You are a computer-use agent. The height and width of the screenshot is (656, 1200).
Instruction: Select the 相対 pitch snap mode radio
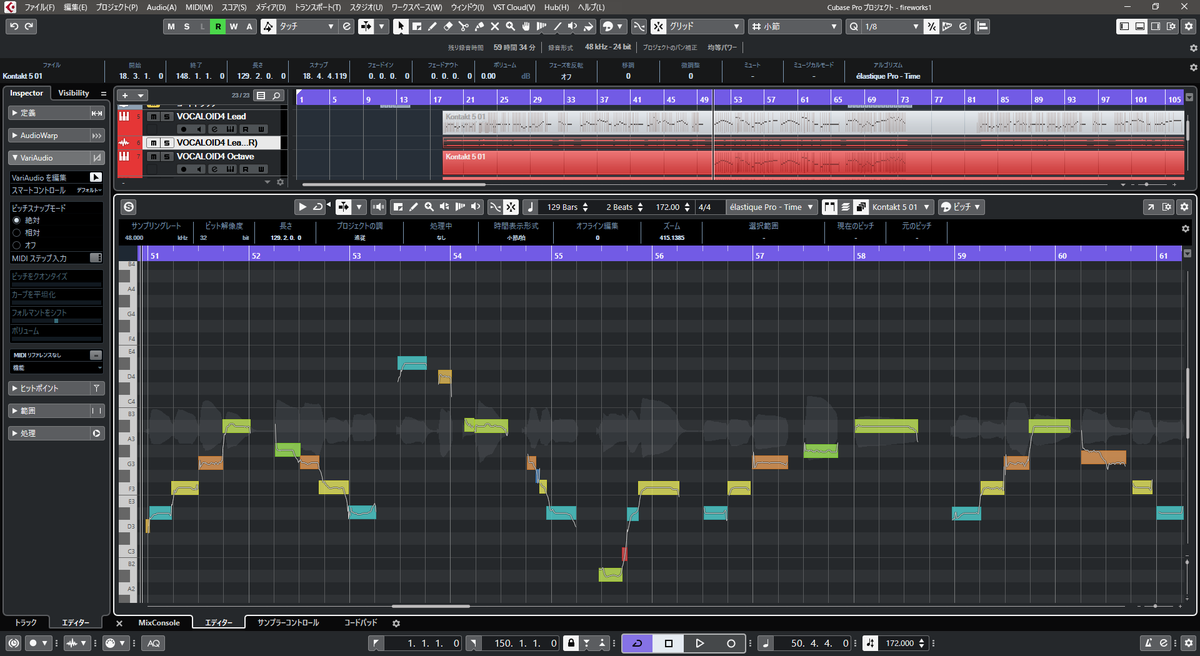tap(16, 232)
